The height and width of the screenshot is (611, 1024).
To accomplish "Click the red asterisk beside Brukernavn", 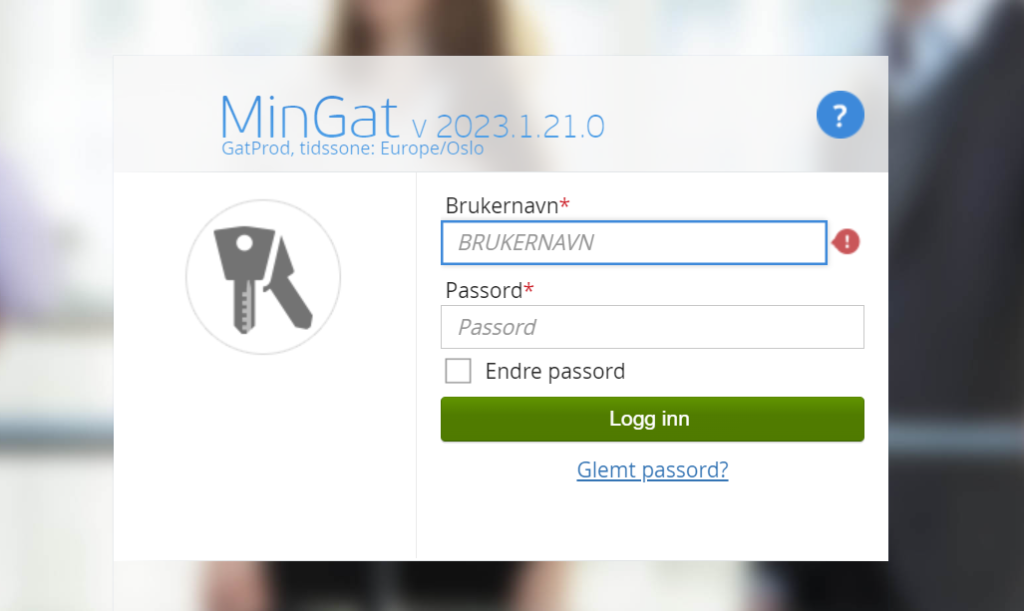I will pyautogui.click(x=565, y=204).
